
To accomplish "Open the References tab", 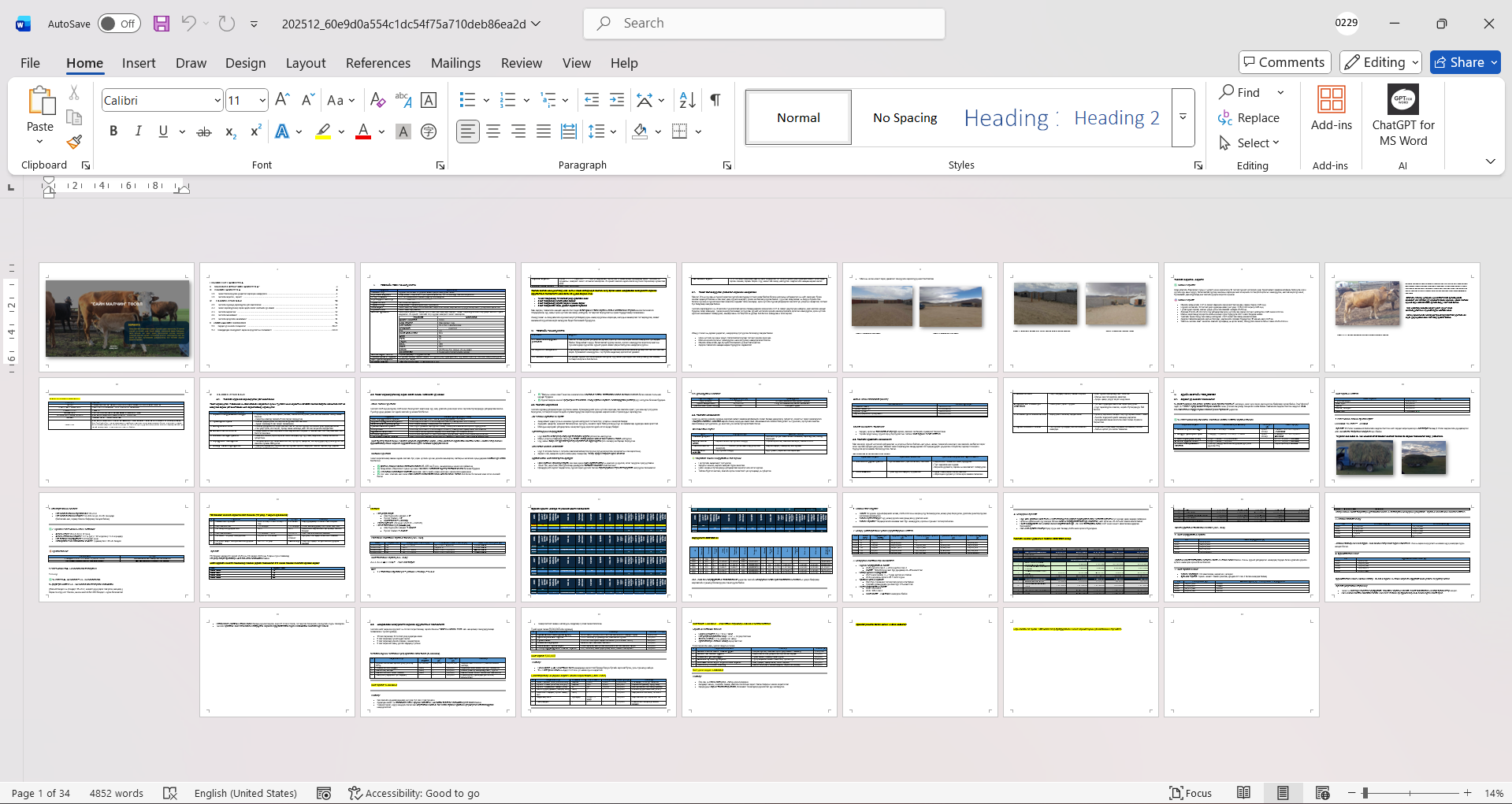I will point(377,63).
